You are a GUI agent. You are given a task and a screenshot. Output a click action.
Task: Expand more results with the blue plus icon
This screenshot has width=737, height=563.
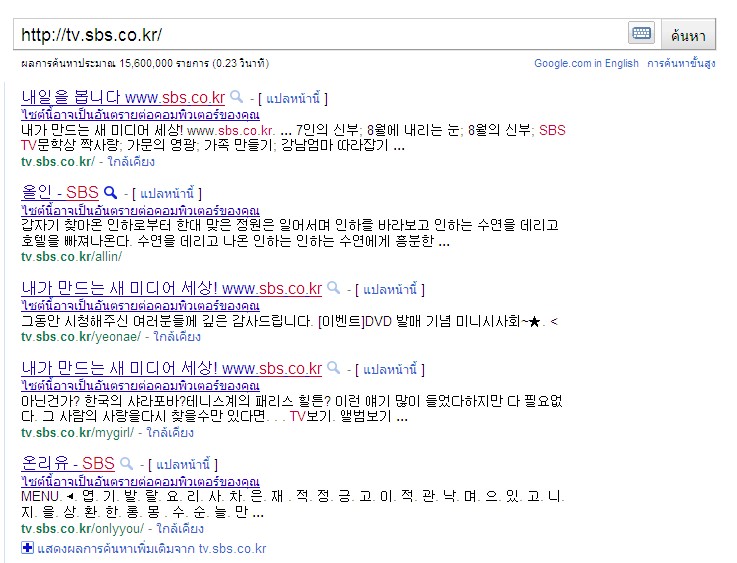pyautogui.click(x=27, y=548)
